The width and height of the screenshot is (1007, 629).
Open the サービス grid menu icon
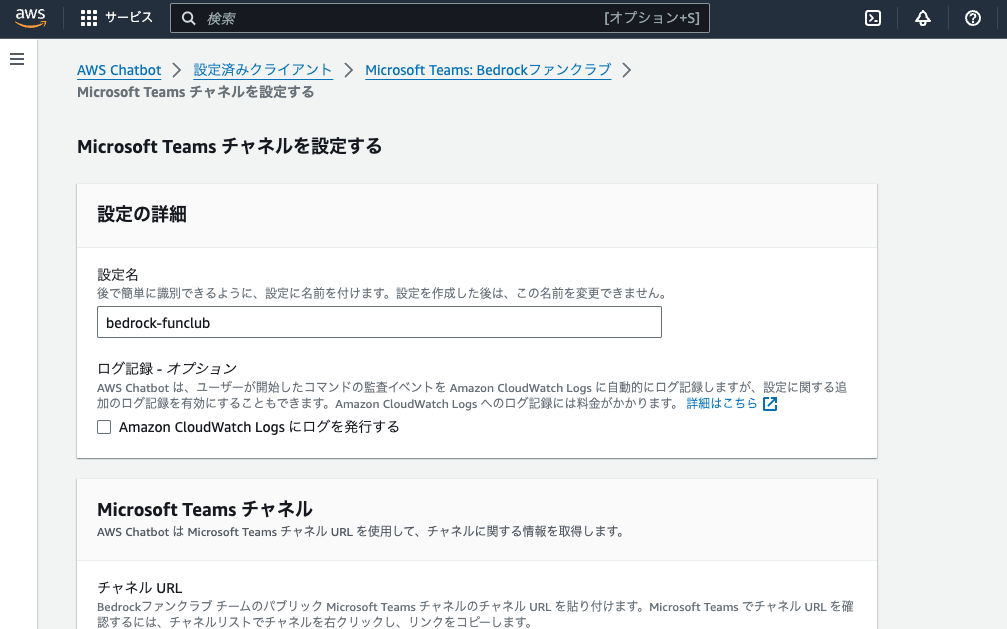pos(89,18)
